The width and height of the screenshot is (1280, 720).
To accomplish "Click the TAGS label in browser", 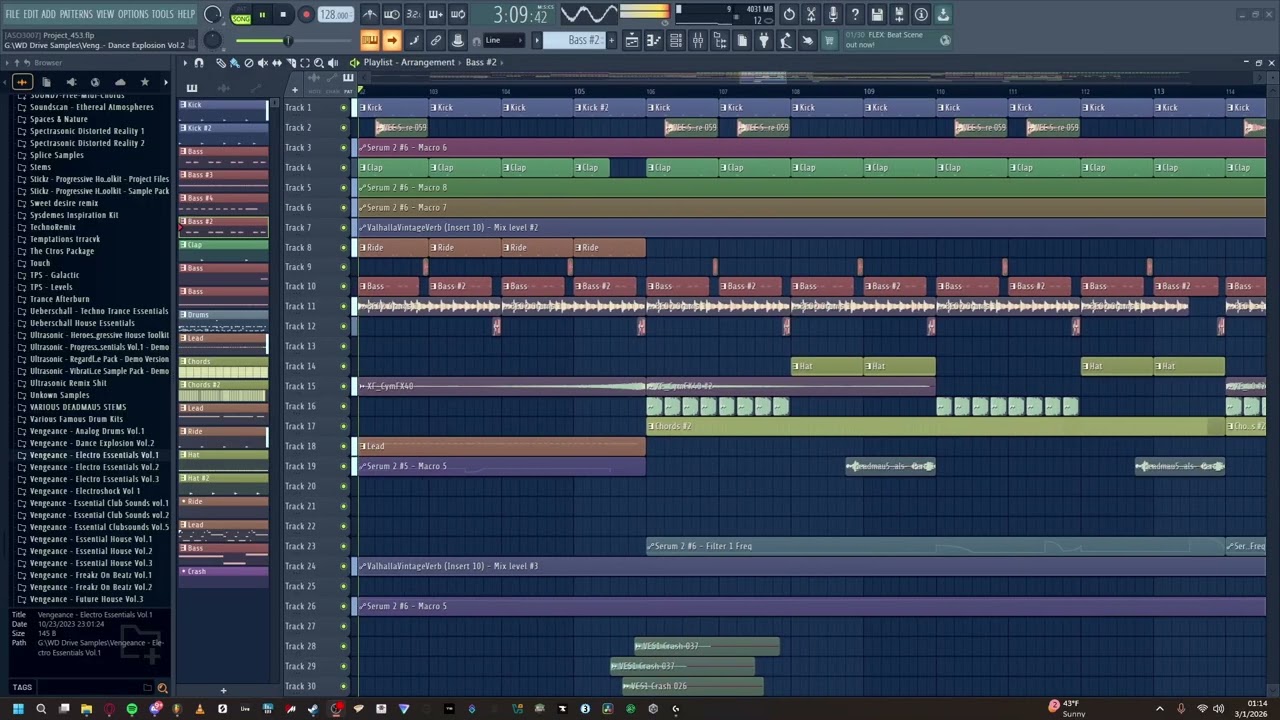I will (x=22, y=687).
